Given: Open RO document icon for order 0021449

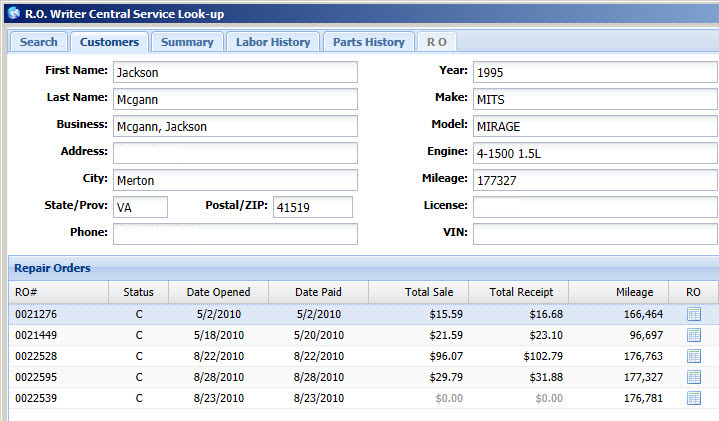Looking at the screenshot, I should pos(694,335).
